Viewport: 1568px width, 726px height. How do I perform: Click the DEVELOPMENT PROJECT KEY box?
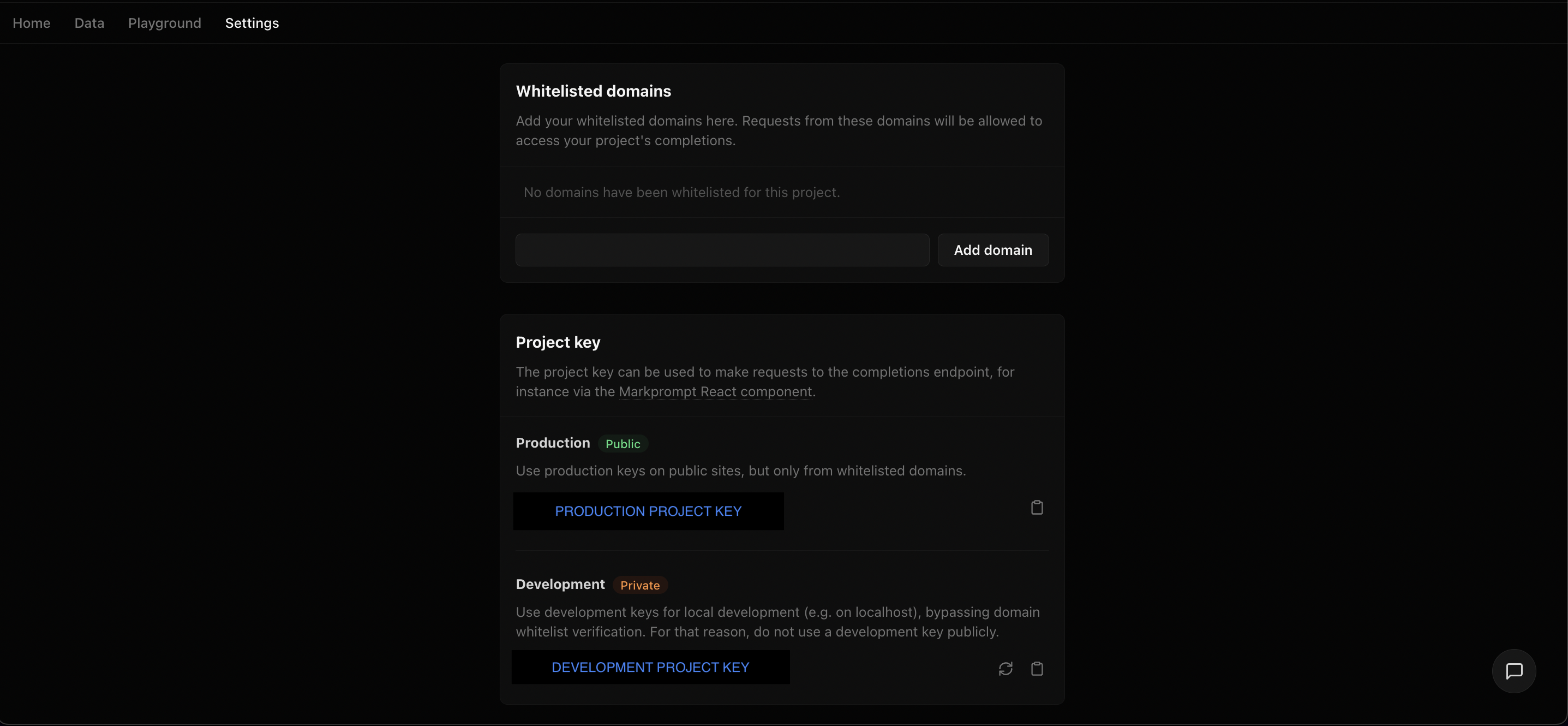(x=650, y=667)
